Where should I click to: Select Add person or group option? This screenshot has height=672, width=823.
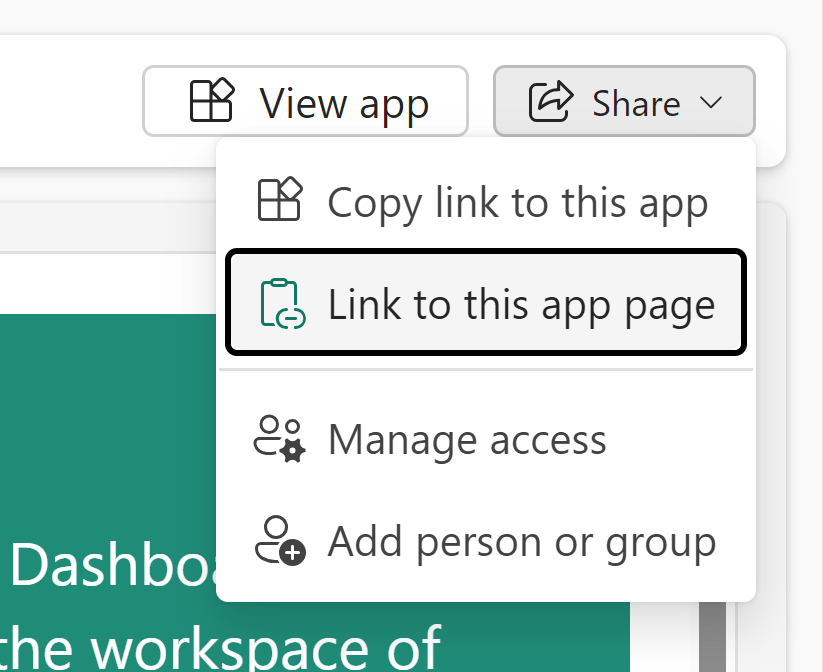pyautogui.click(x=521, y=542)
